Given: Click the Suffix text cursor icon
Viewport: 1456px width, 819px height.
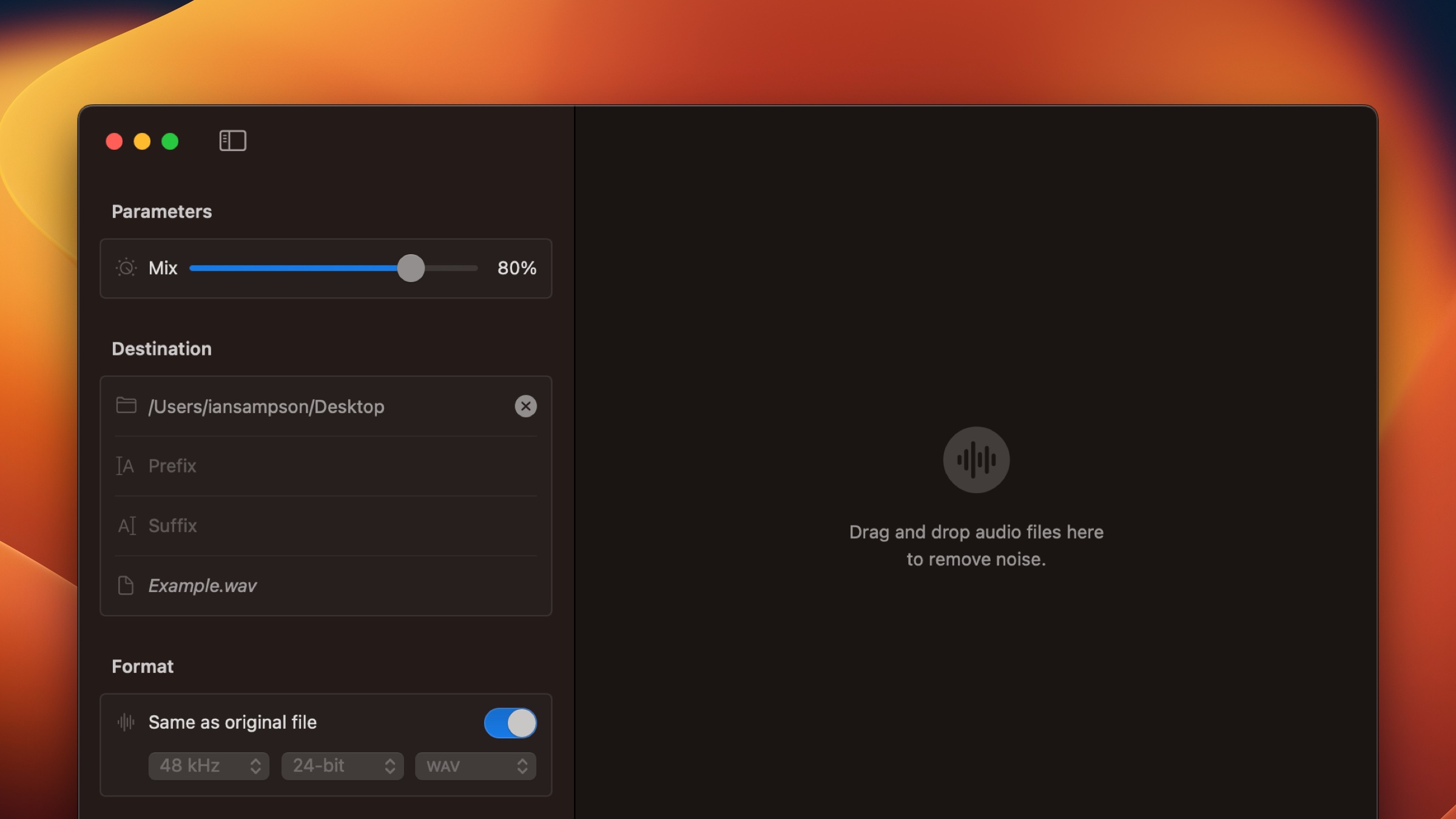Looking at the screenshot, I should tap(127, 525).
